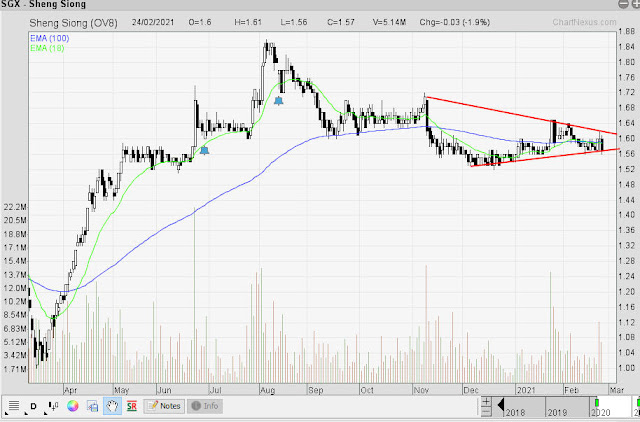Select the hand pan tool
The width and height of the screenshot is (640, 422).
[x=112, y=406]
